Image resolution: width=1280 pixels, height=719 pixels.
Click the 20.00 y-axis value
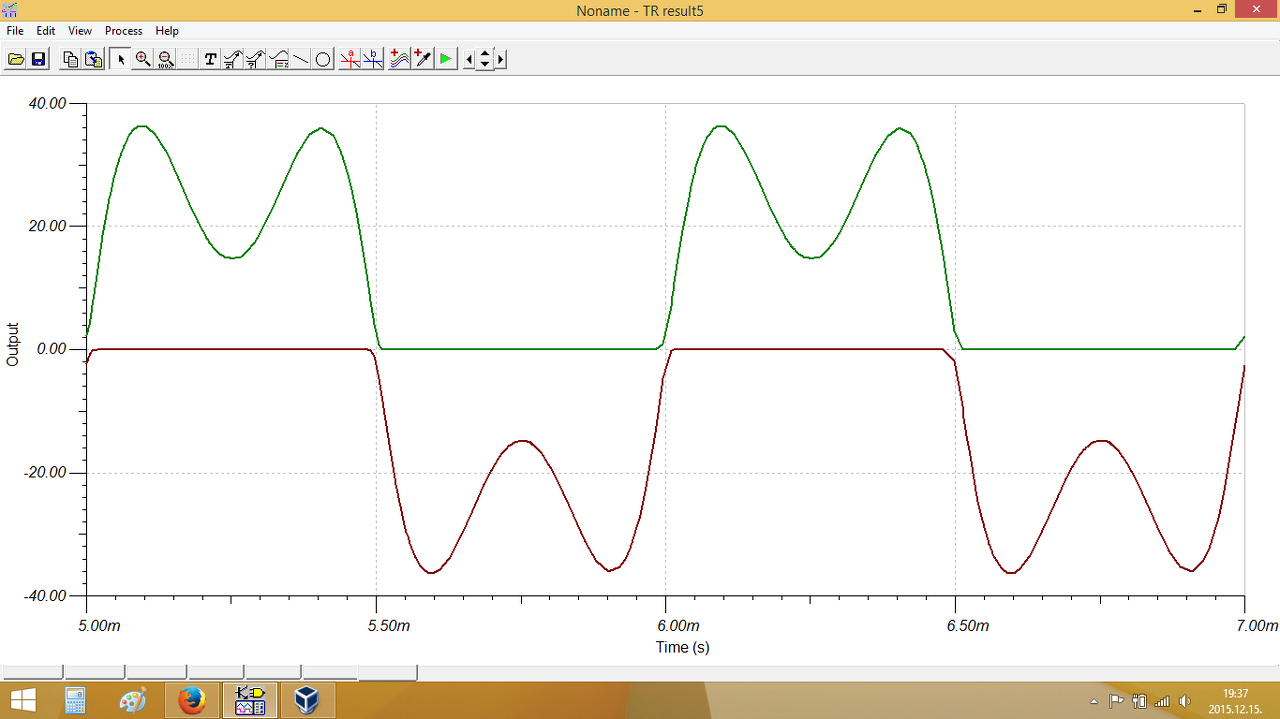coord(49,226)
